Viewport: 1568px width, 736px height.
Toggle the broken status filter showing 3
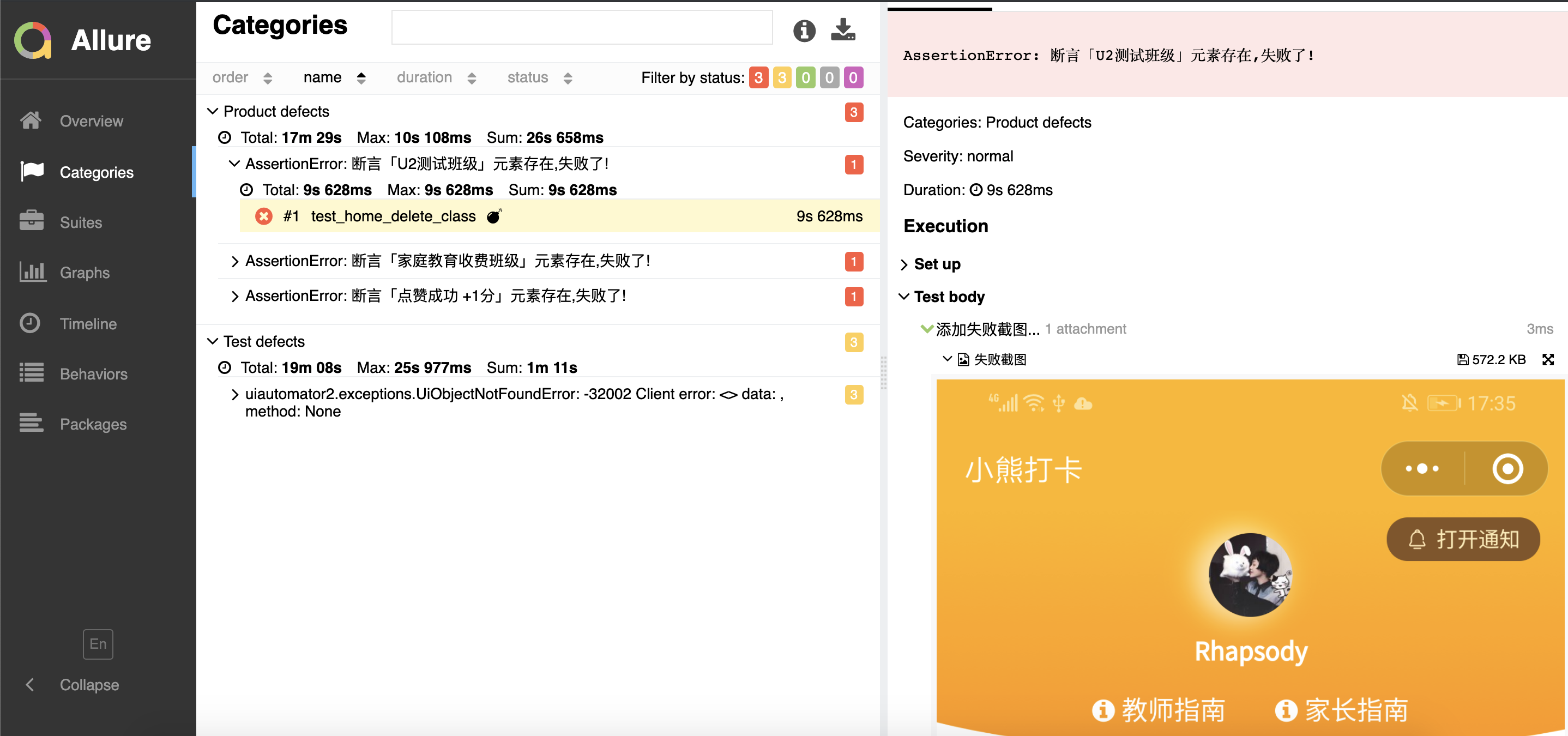(782, 78)
